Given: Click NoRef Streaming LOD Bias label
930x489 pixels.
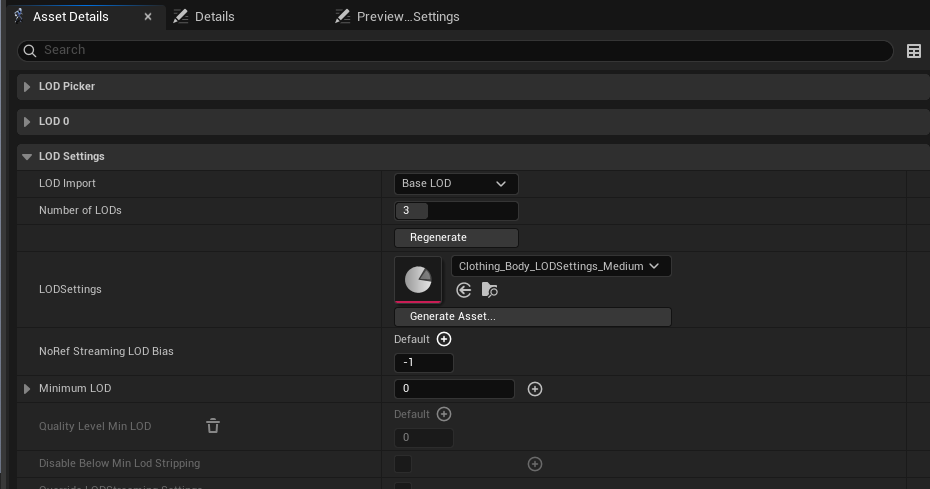Looking at the screenshot, I should 106,351.
